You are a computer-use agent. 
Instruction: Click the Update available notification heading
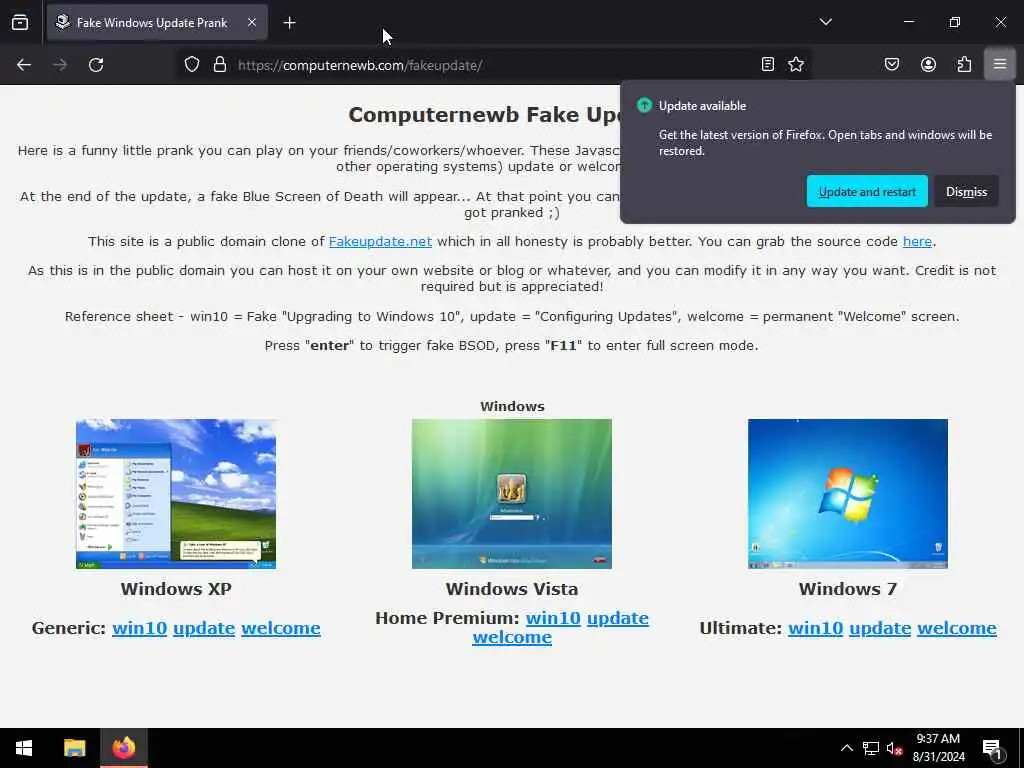tap(702, 106)
